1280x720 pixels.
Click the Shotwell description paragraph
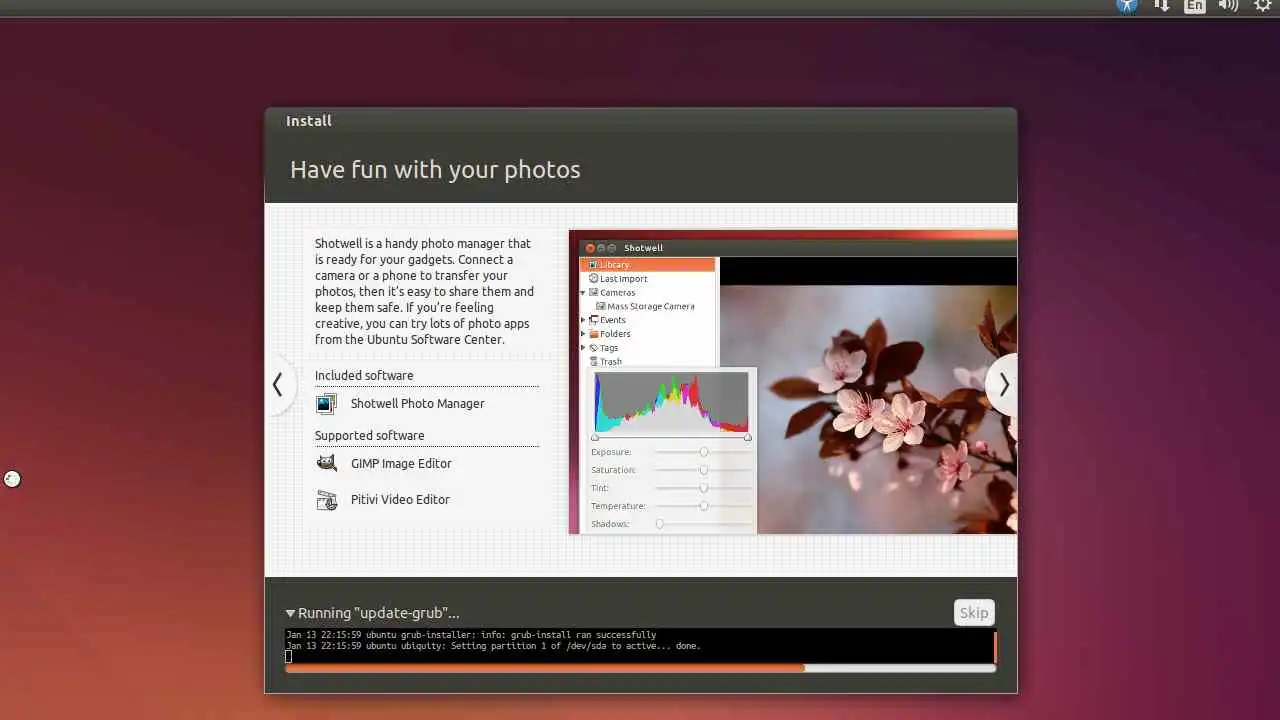[424, 292]
